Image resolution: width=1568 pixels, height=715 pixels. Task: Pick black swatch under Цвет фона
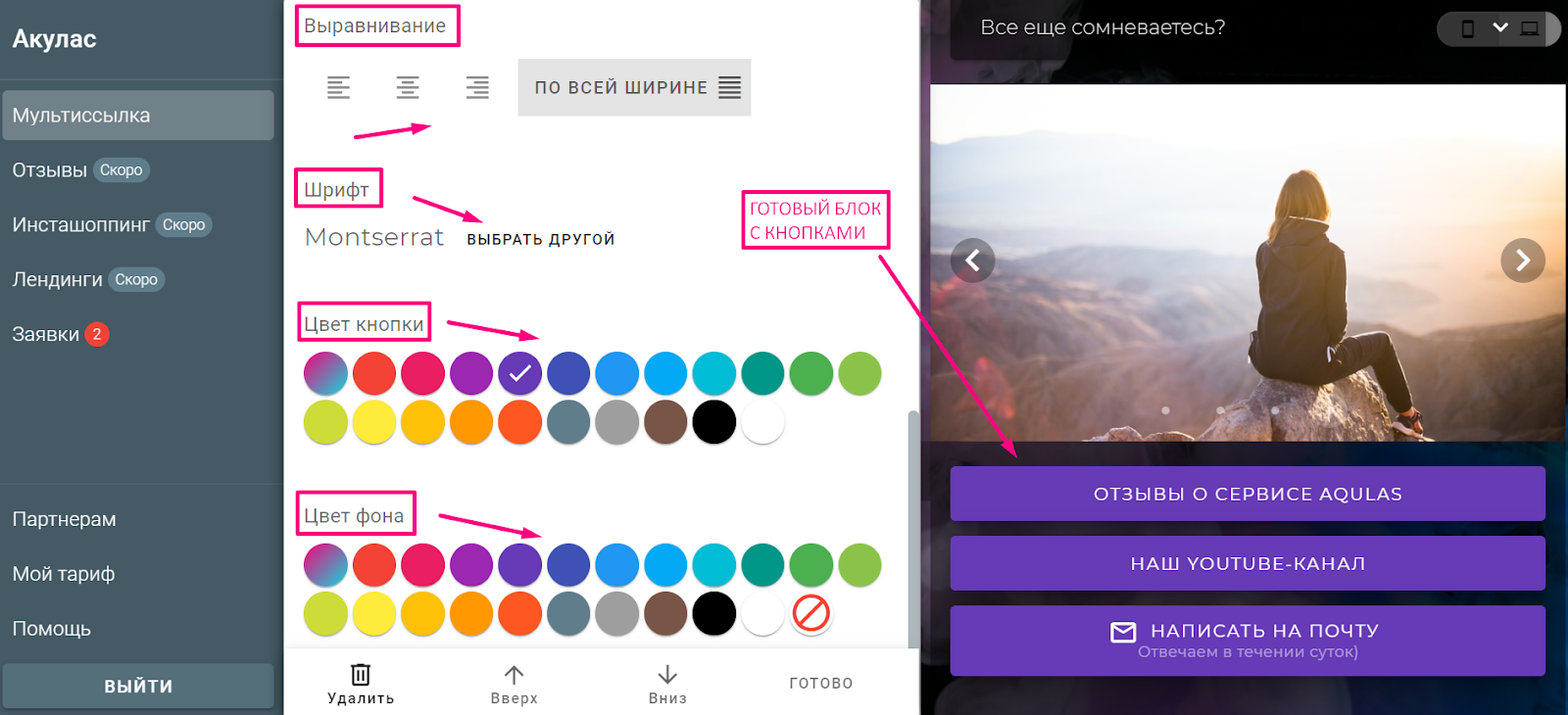click(x=714, y=613)
